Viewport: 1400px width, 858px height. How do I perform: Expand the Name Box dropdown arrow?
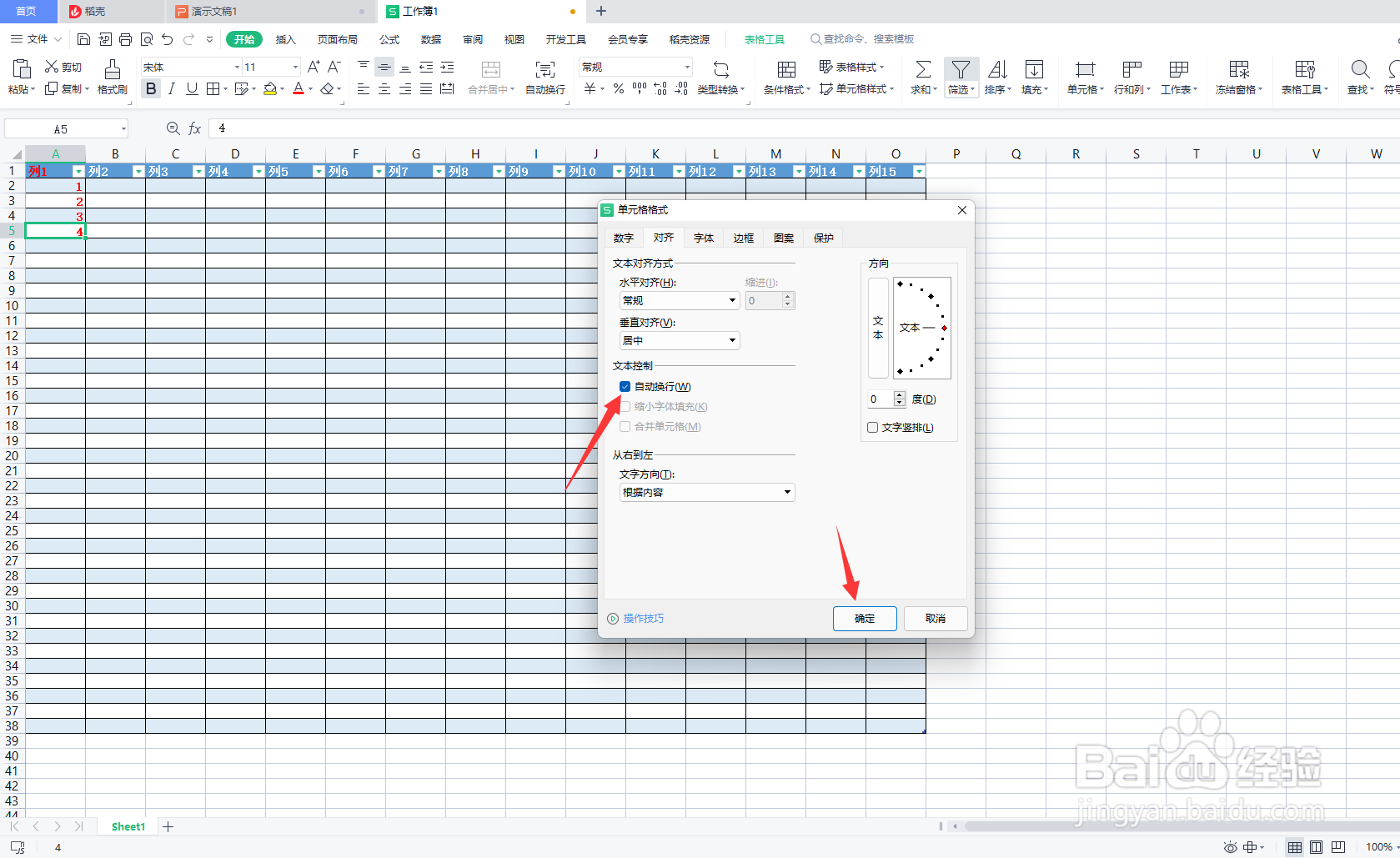point(123,129)
